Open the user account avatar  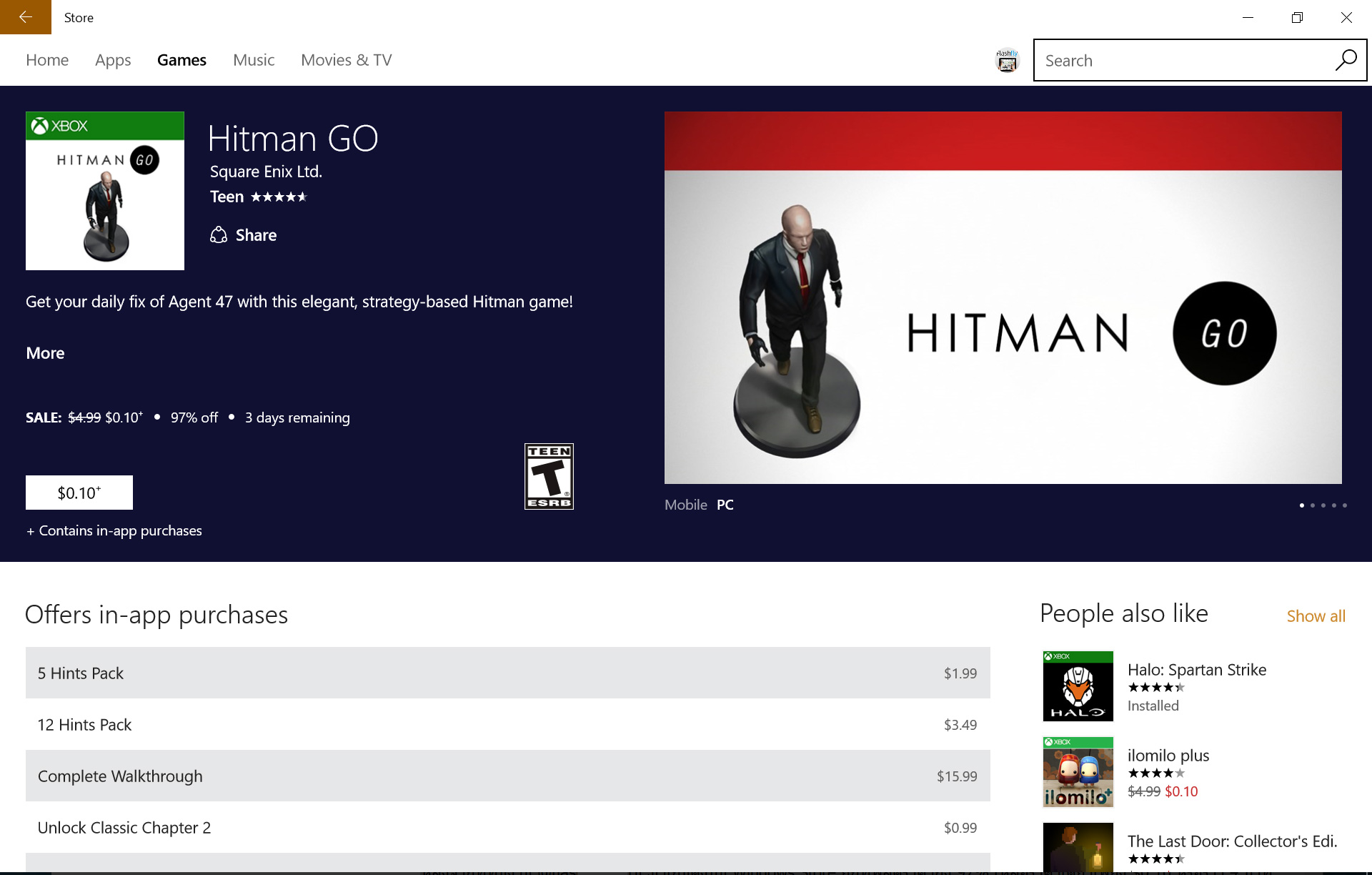coord(1007,61)
